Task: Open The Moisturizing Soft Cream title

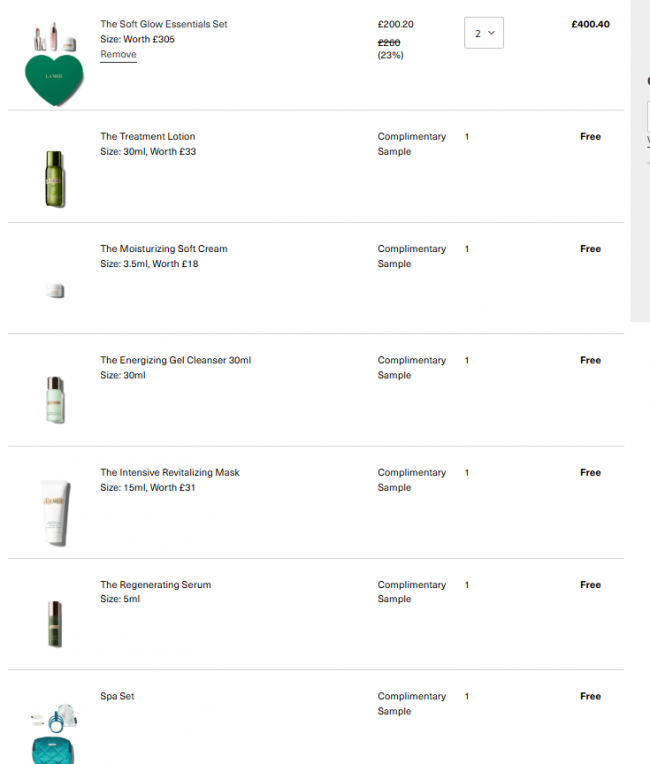Action: (163, 249)
